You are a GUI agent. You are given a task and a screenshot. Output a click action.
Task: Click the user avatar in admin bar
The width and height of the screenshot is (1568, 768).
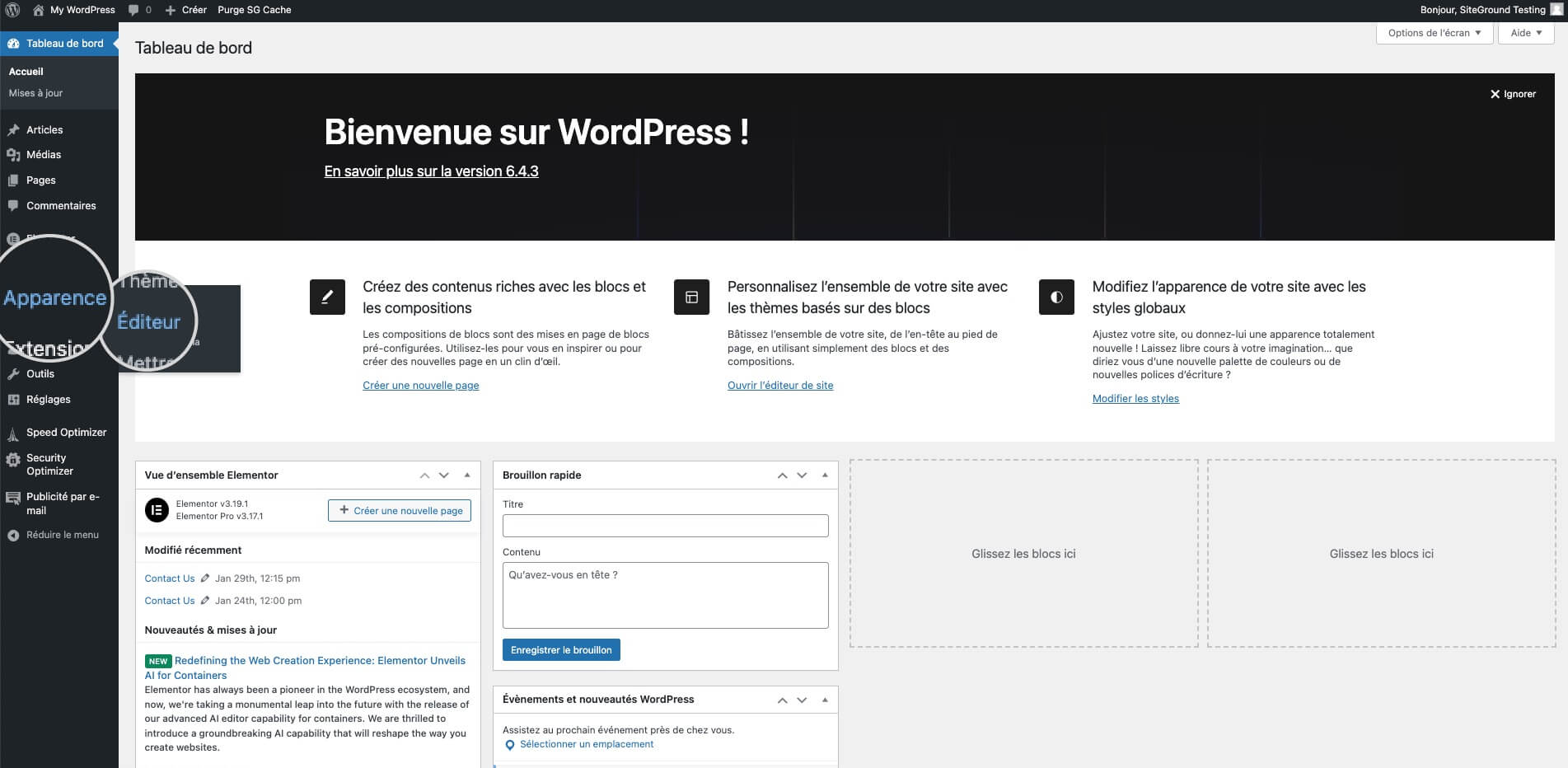(1556, 10)
